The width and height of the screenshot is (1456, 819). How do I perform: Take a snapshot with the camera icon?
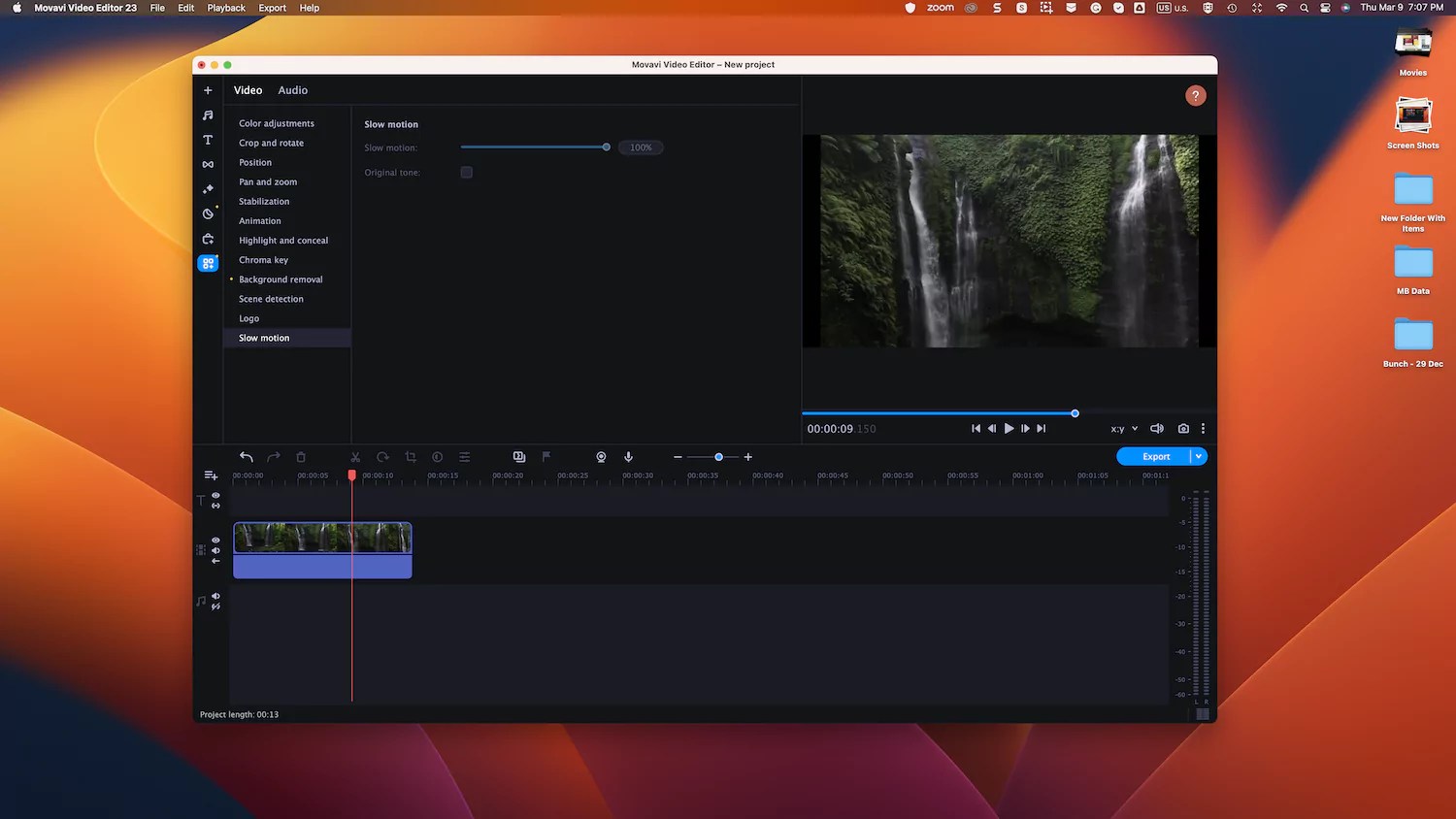click(1183, 428)
